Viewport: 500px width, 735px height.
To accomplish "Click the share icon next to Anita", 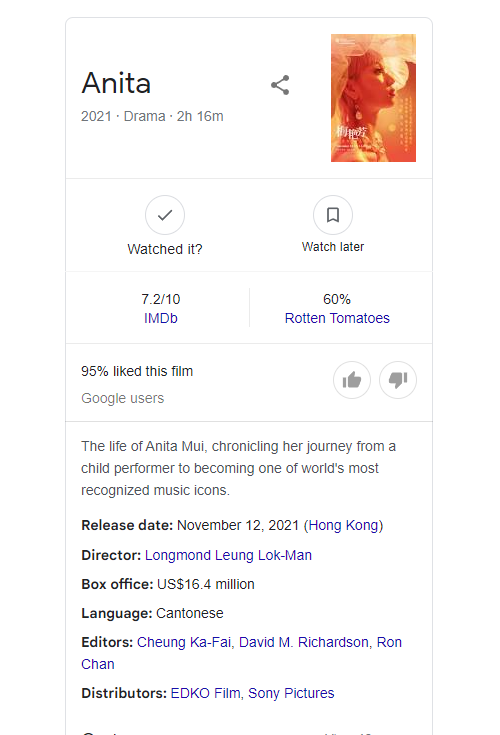I will coord(280,85).
